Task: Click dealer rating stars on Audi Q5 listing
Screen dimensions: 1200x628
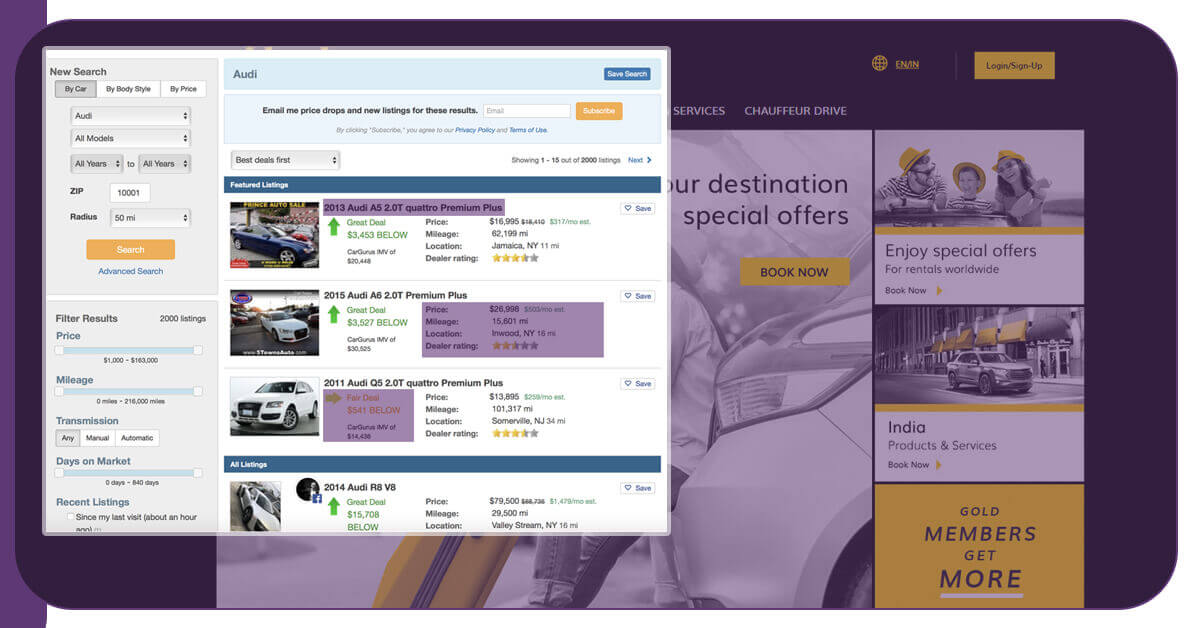Action: [514, 434]
